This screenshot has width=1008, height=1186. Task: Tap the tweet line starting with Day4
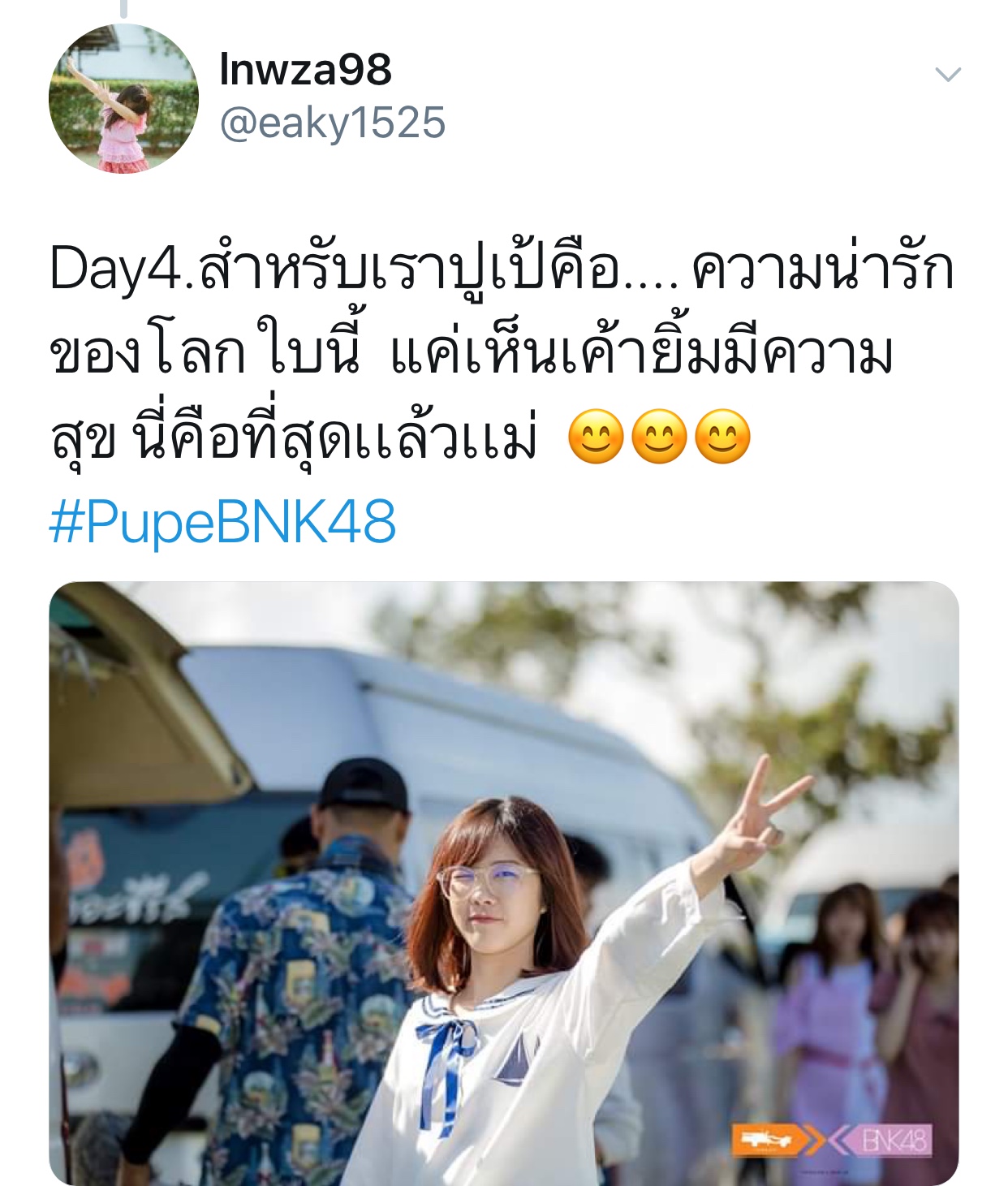click(x=502, y=270)
